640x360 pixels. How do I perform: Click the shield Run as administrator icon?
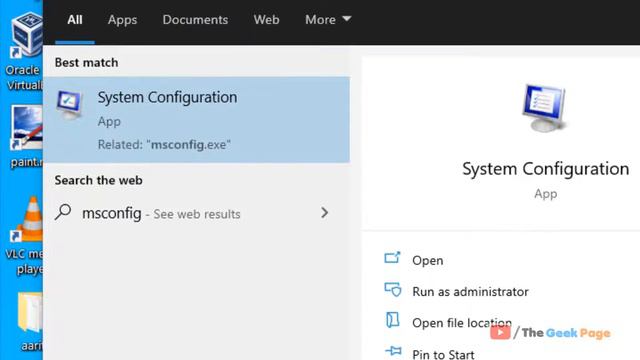click(393, 289)
